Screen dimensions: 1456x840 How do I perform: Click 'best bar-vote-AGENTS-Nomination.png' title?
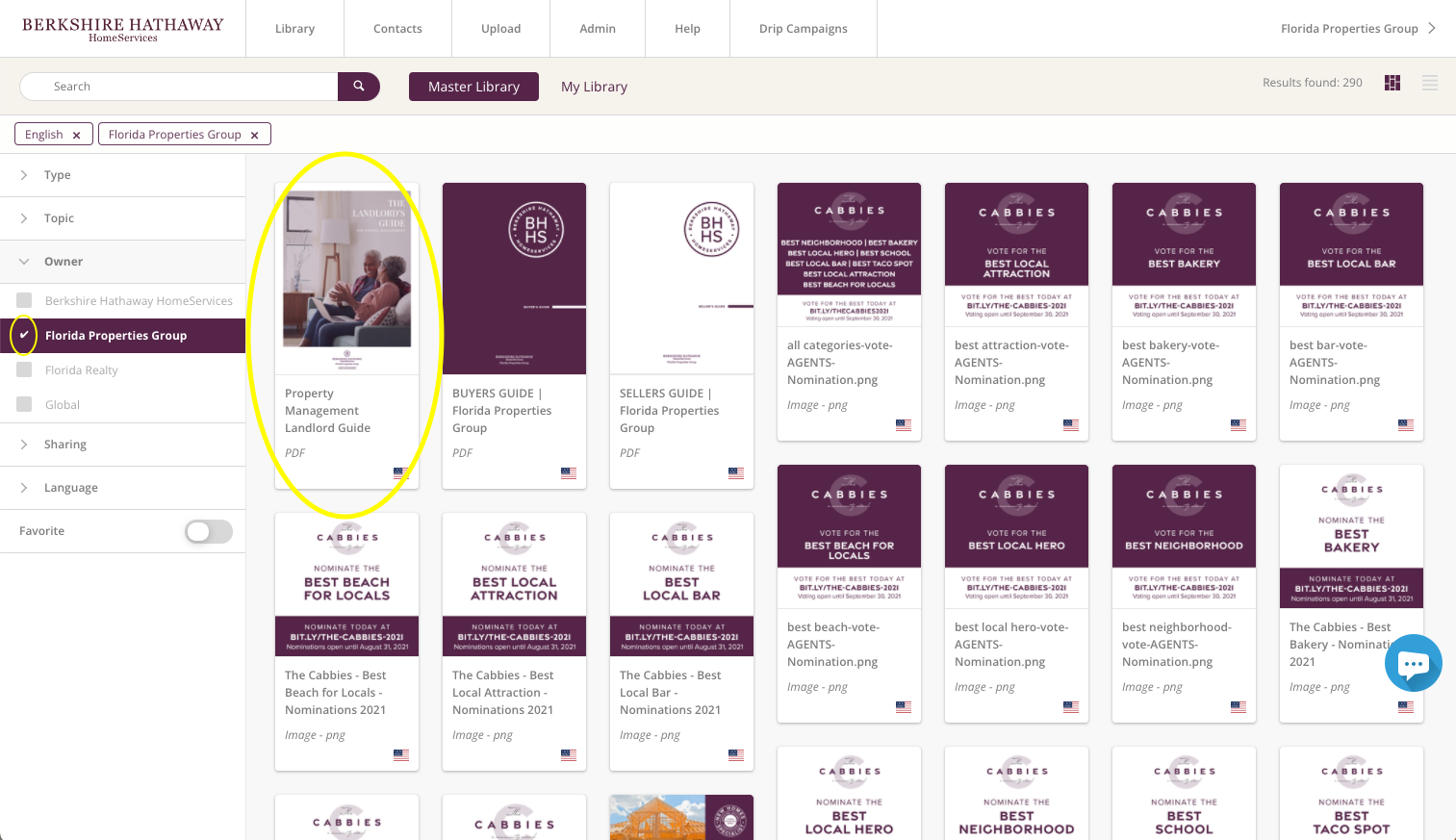point(1335,363)
